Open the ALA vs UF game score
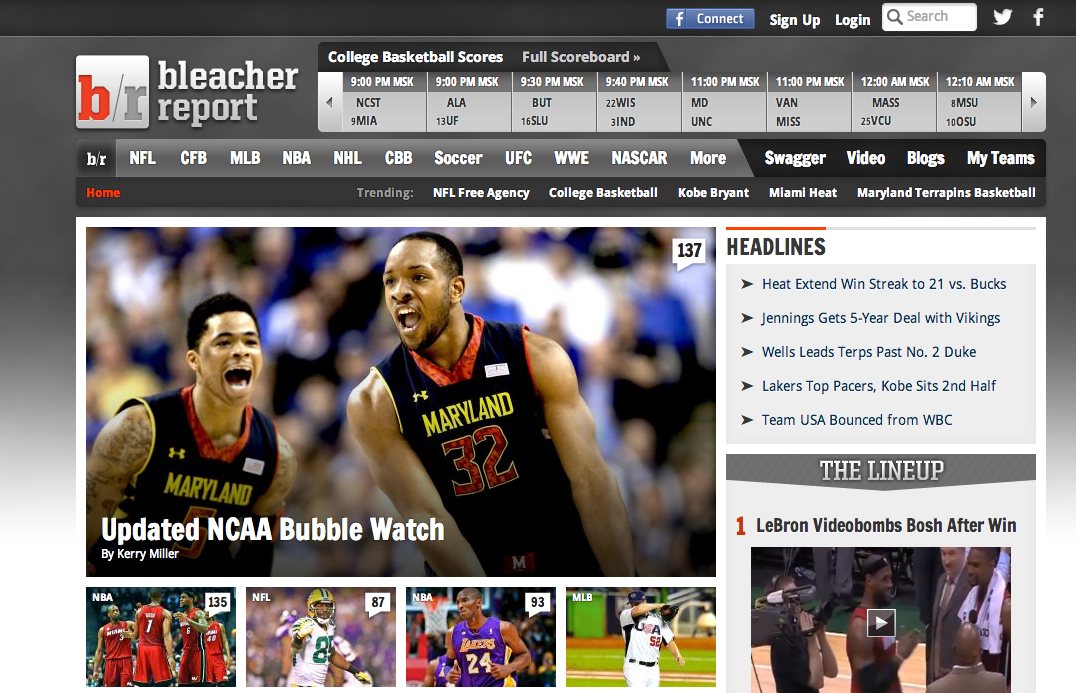The height and width of the screenshot is (693, 1076). pyautogui.click(x=469, y=102)
